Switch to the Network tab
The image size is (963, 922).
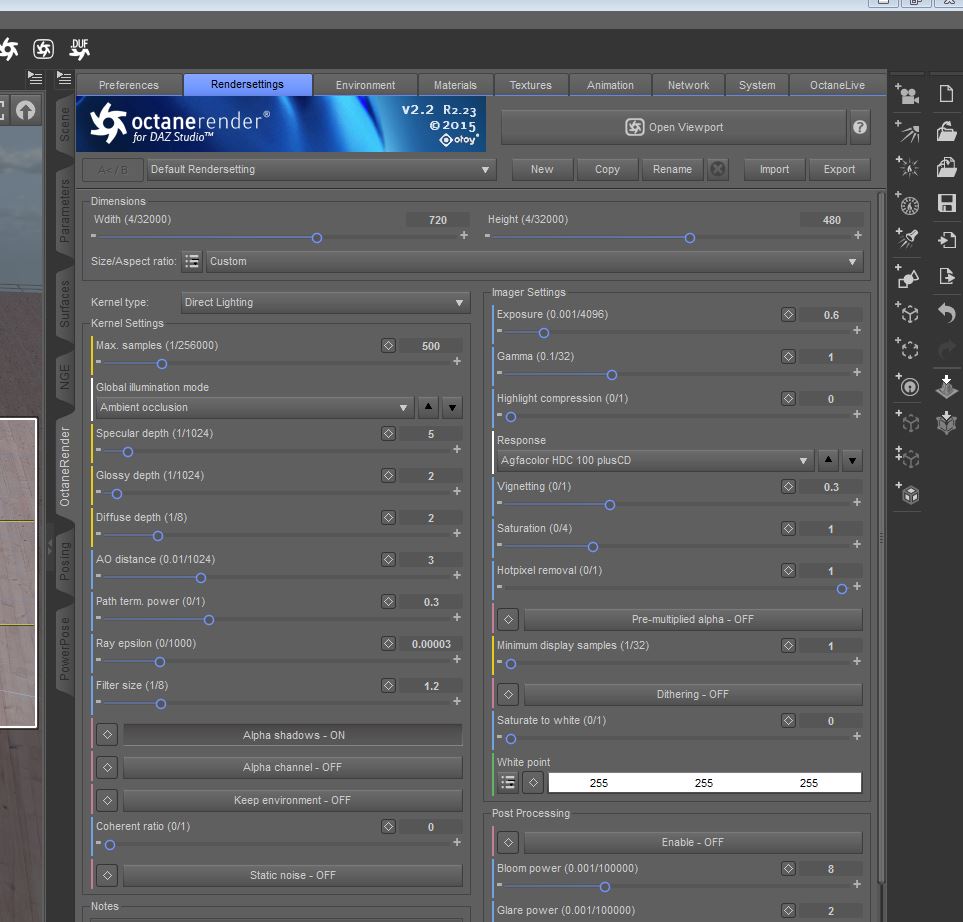tap(688, 85)
